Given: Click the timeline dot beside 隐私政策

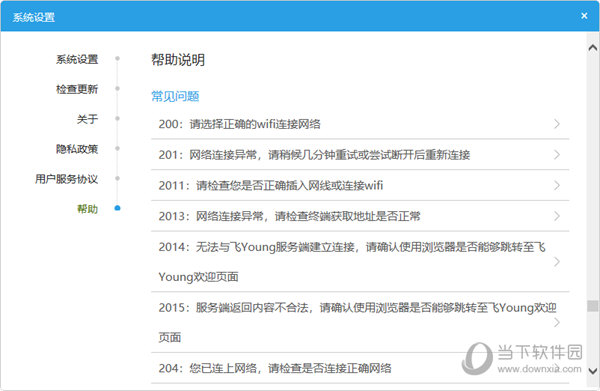Looking at the screenshot, I should [x=117, y=148].
